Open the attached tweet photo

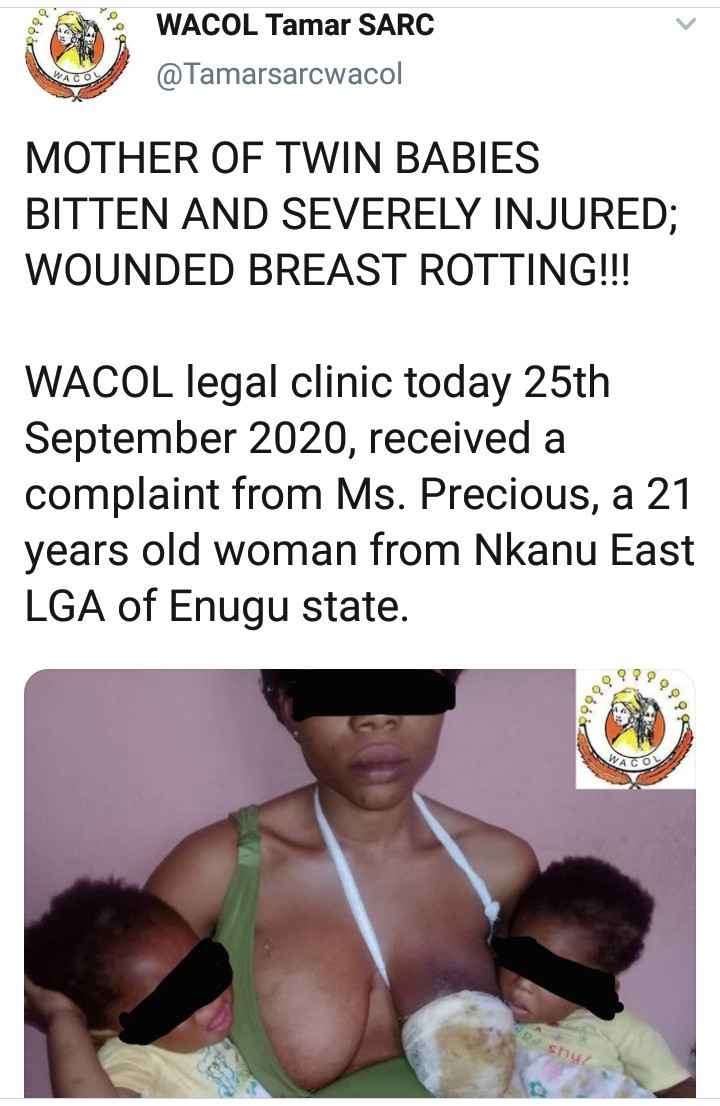[x=360, y=883]
